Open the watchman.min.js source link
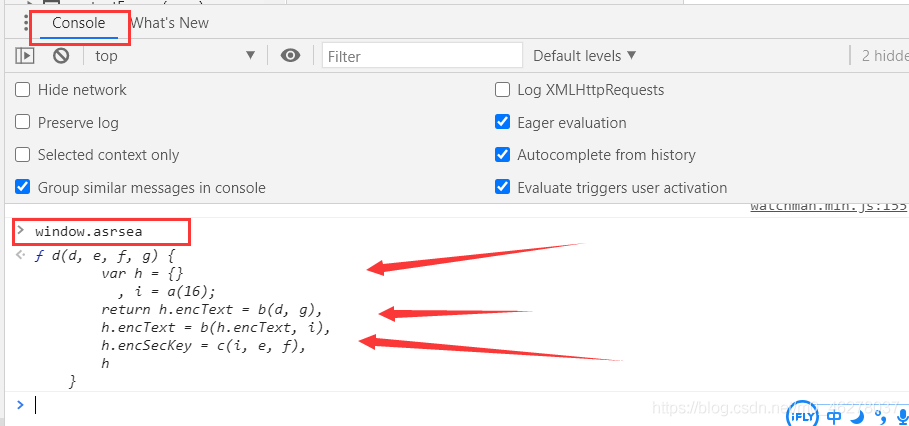Screen dimensions: 909x426 829,206
